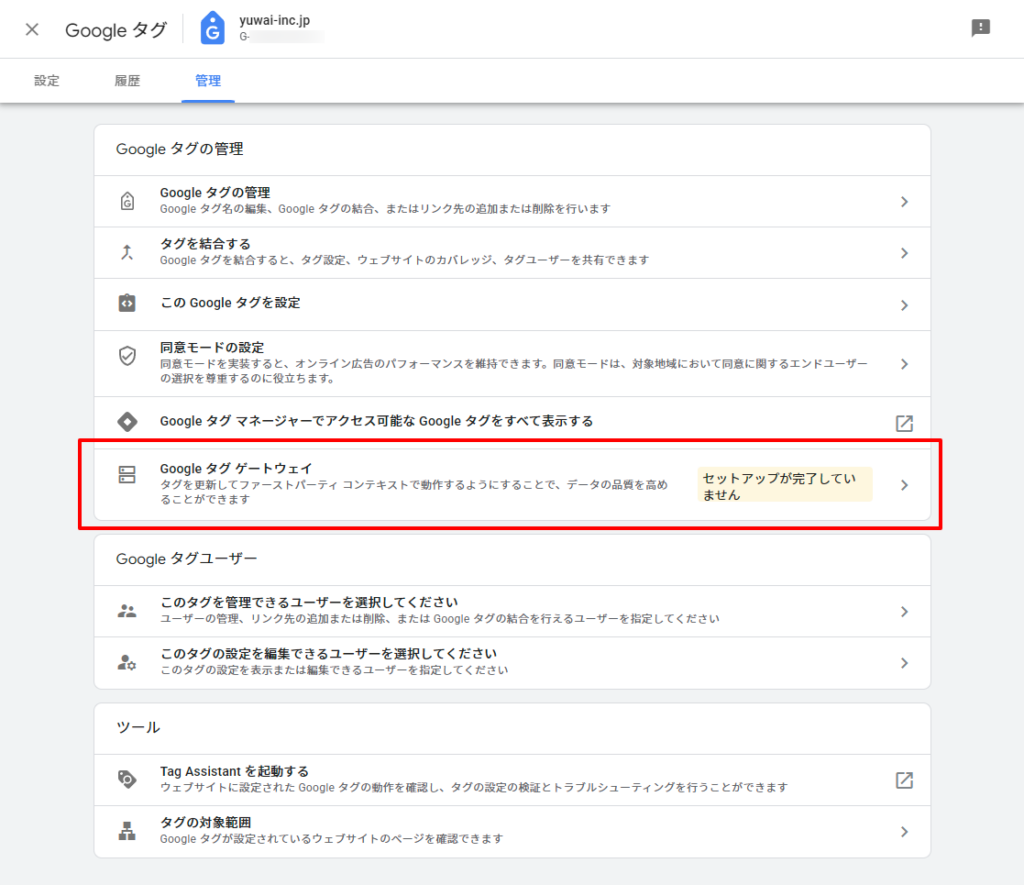Viewport: 1024px width, 885px height.
Task: Switch to the 履歴 tab
Action: point(127,81)
